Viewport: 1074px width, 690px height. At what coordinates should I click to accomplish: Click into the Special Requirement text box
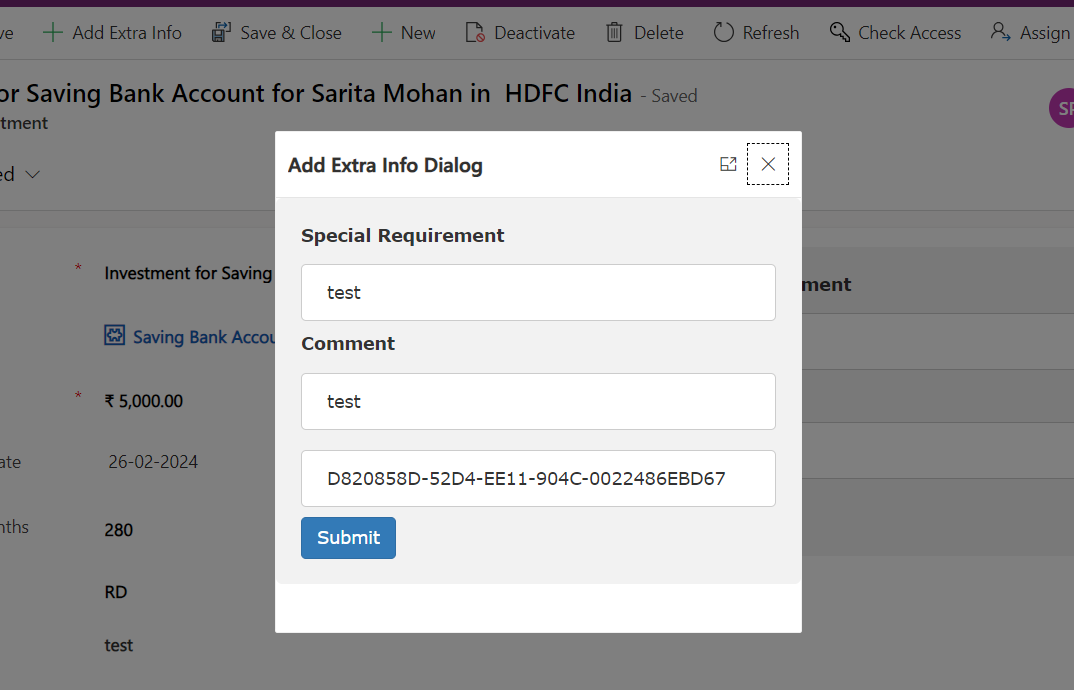click(x=538, y=293)
